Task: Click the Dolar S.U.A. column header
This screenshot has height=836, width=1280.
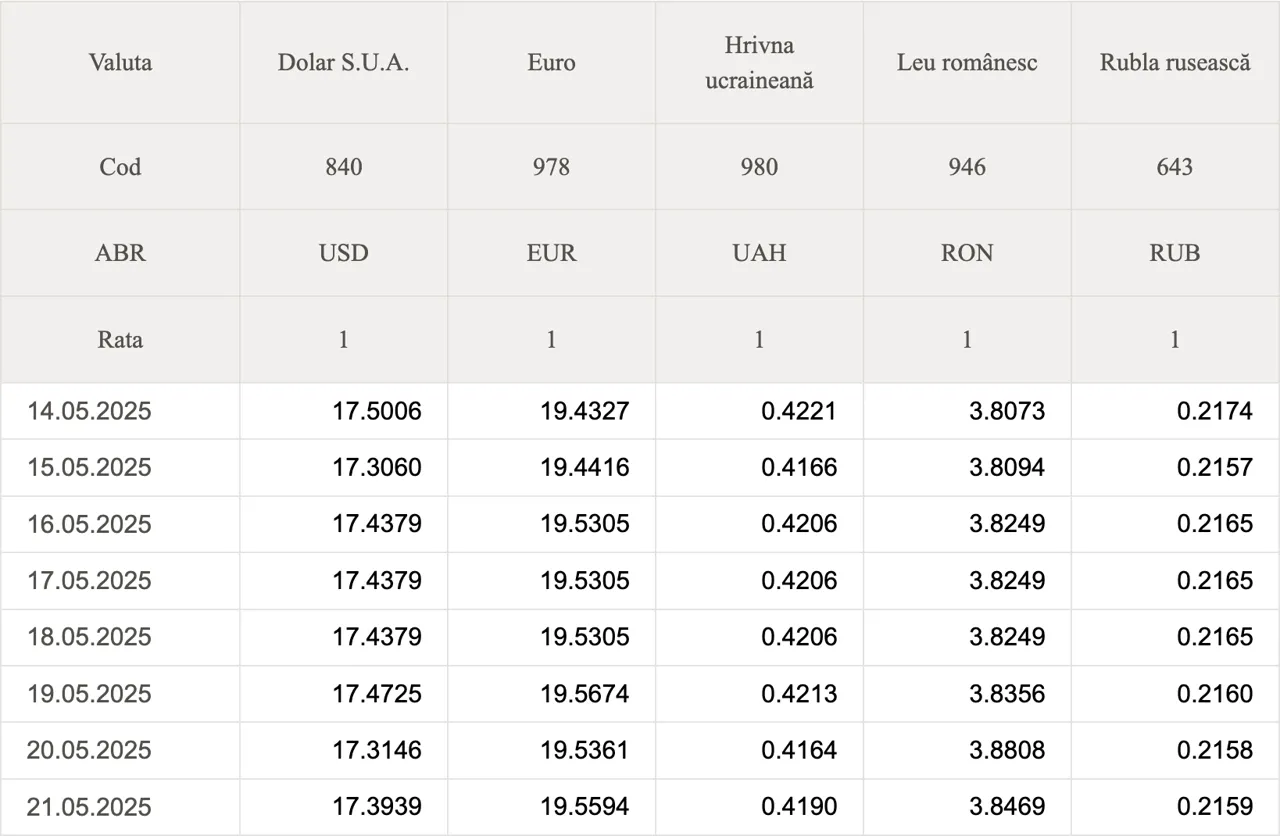Action: pos(343,62)
